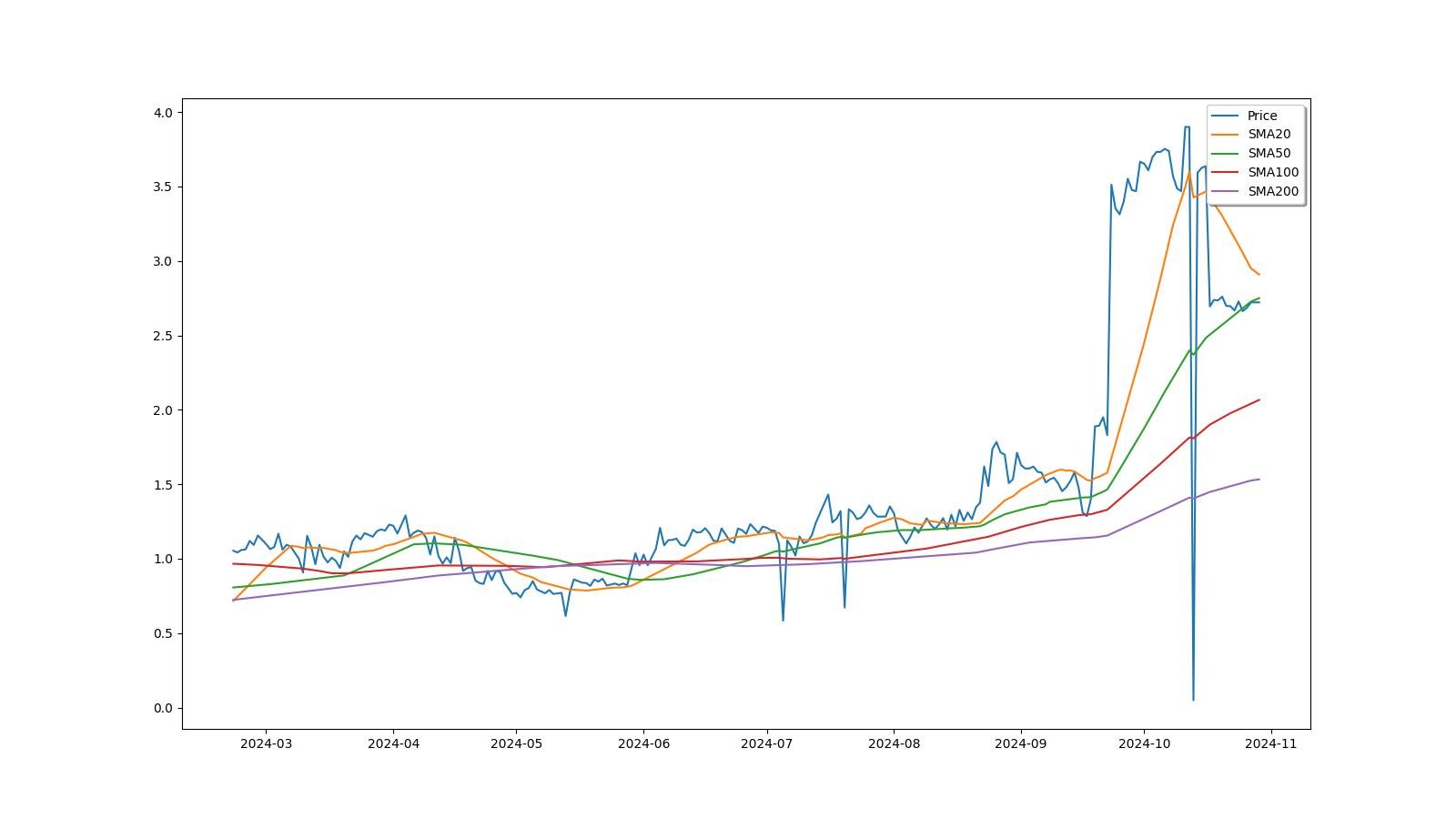Click the SMA100 legend label
This screenshot has height=819, width=1456.
click(x=1273, y=173)
